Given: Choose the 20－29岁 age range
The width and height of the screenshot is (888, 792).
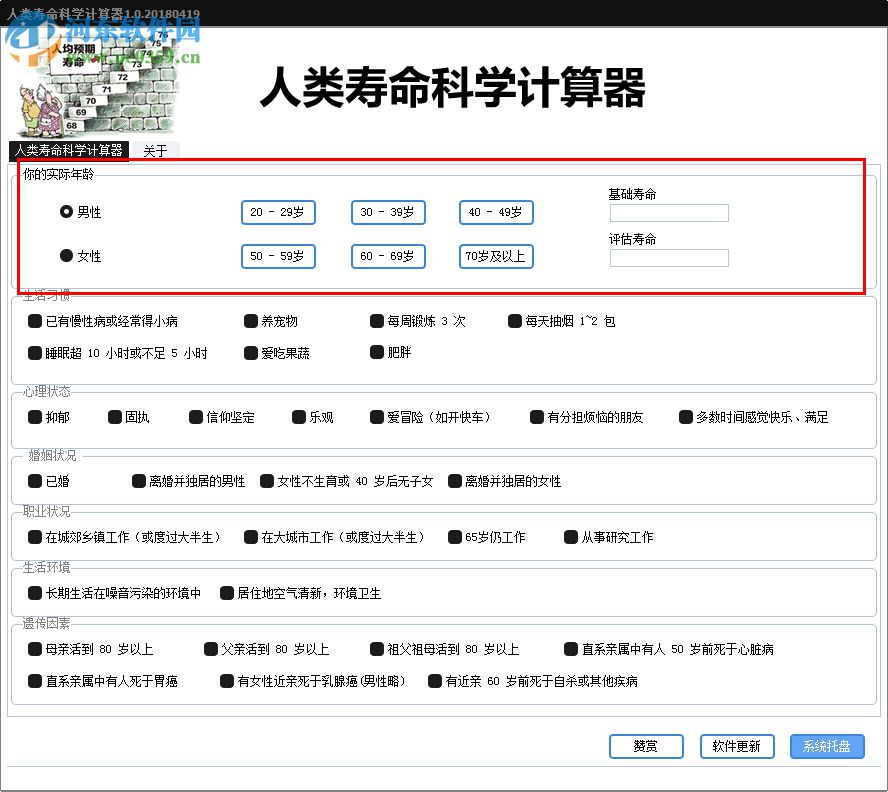Looking at the screenshot, I should 277,212.
